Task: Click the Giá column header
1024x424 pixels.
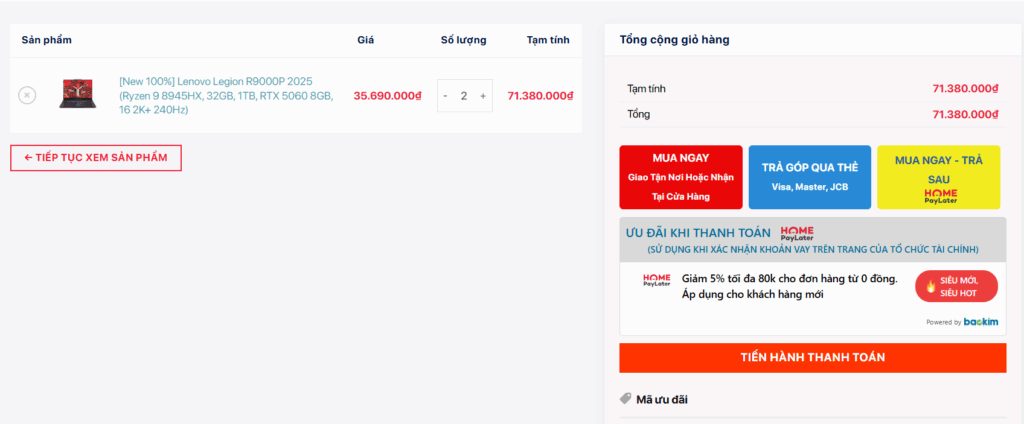Action: point(366,40)
